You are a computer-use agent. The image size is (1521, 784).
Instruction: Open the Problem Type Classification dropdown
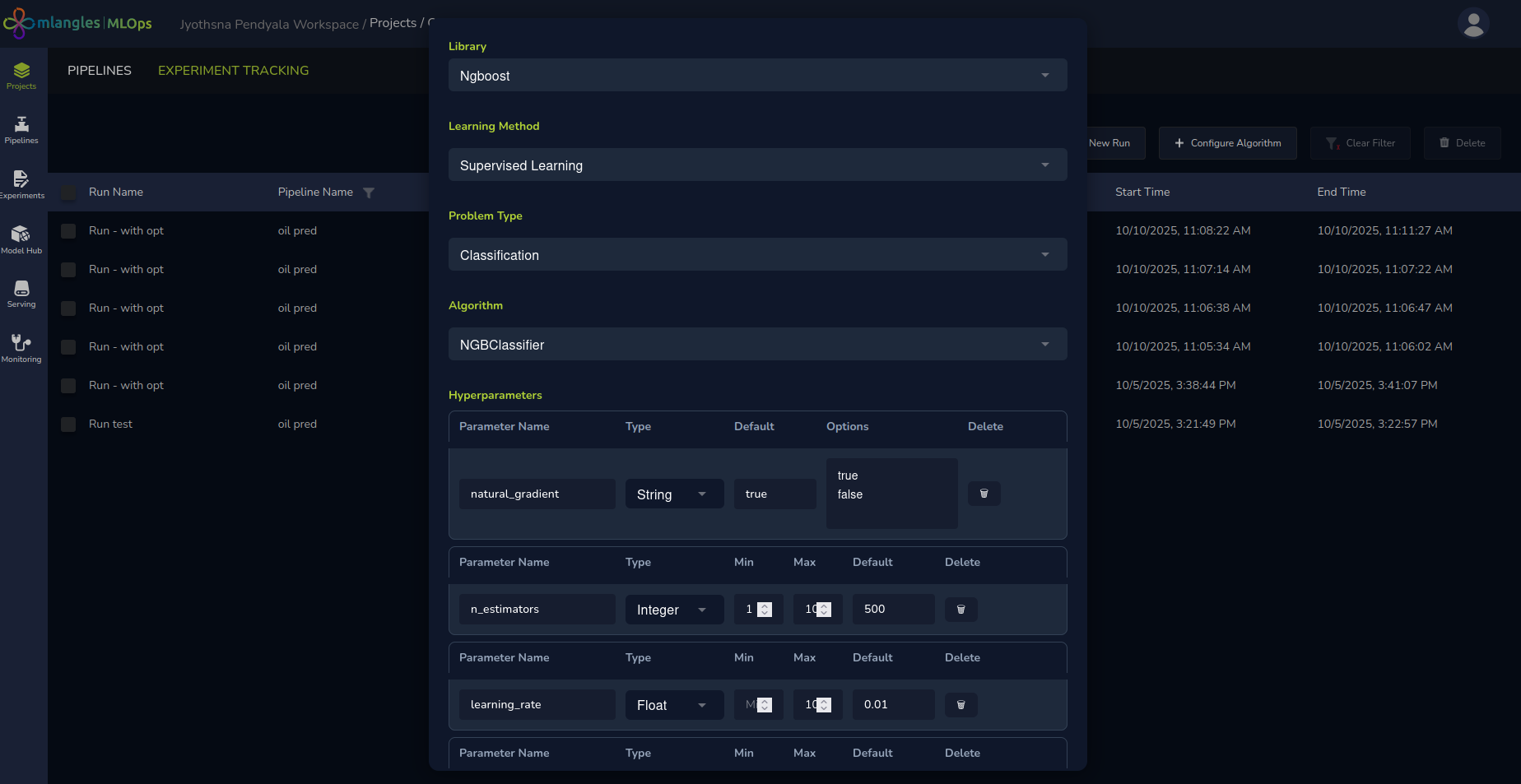tap(757, 255)
